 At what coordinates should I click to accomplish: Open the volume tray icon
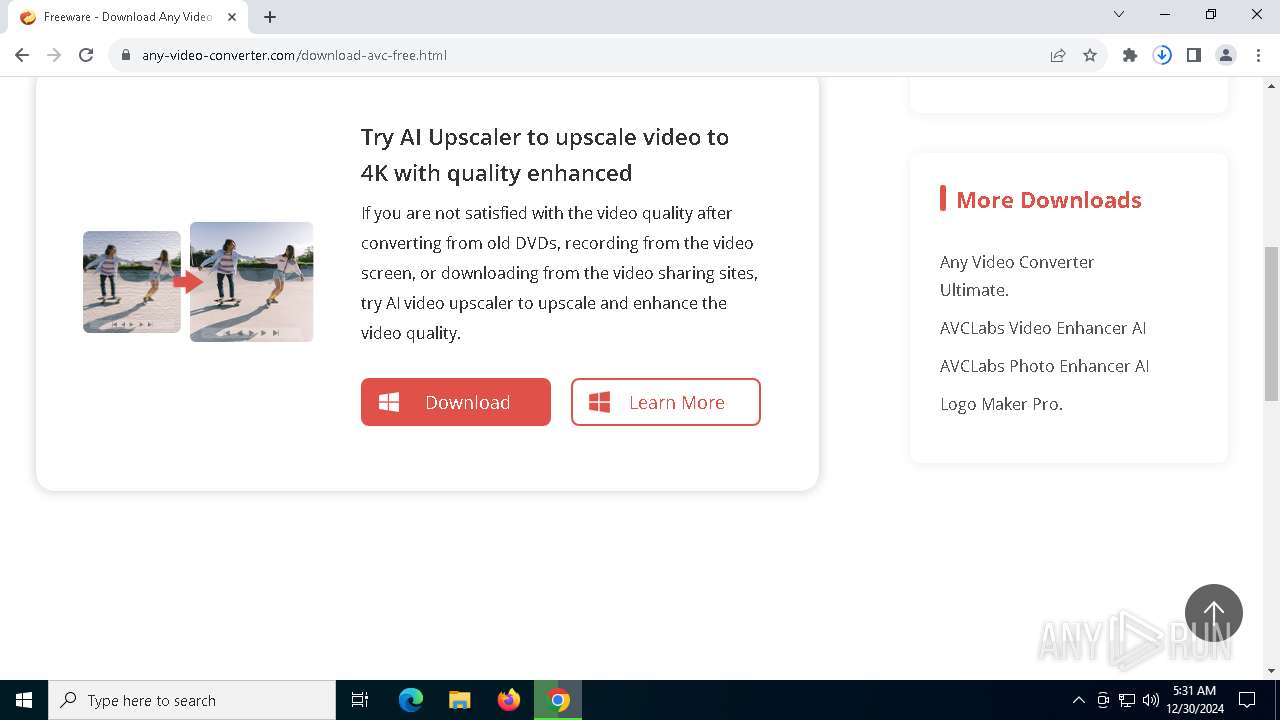1151,700
